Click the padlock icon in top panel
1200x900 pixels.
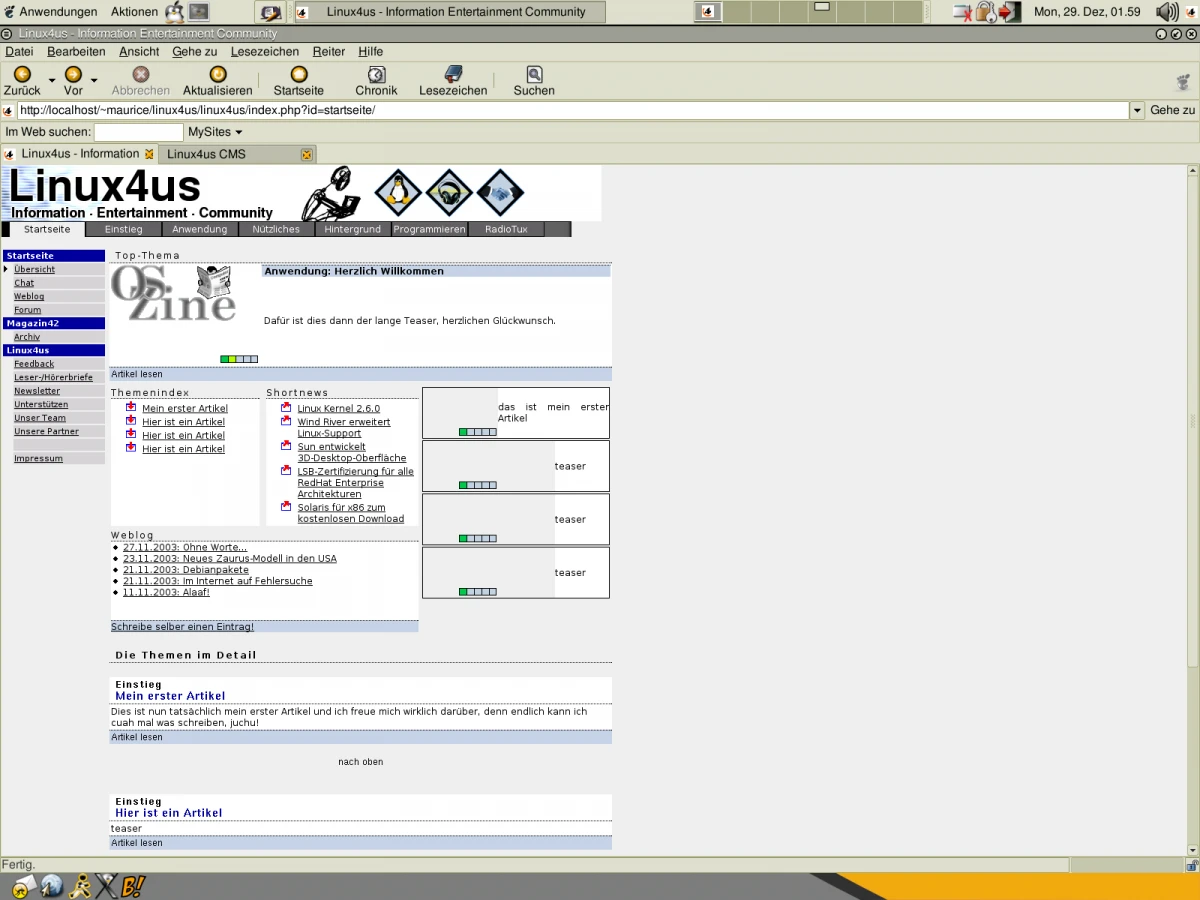pos(986,12)
